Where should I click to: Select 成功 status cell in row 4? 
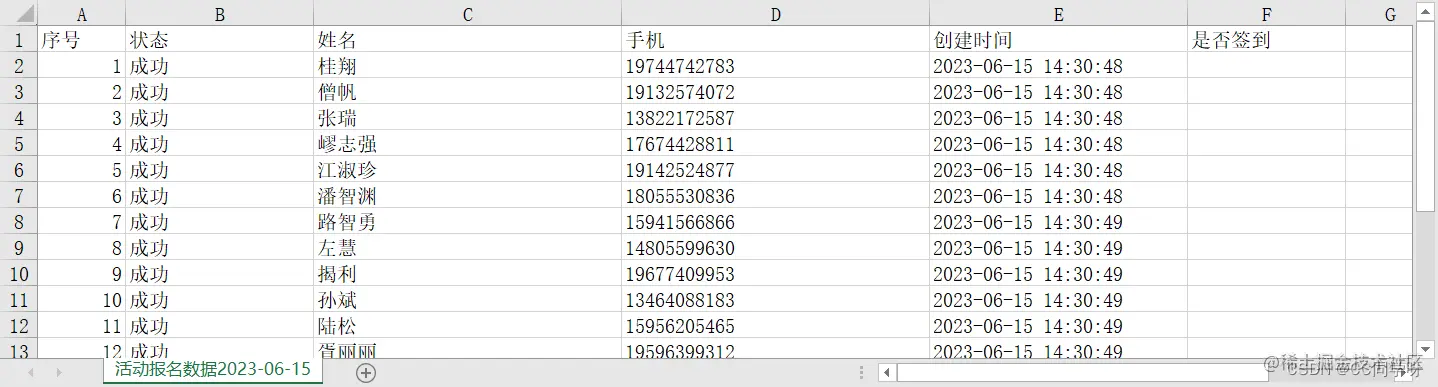(220, 118)
